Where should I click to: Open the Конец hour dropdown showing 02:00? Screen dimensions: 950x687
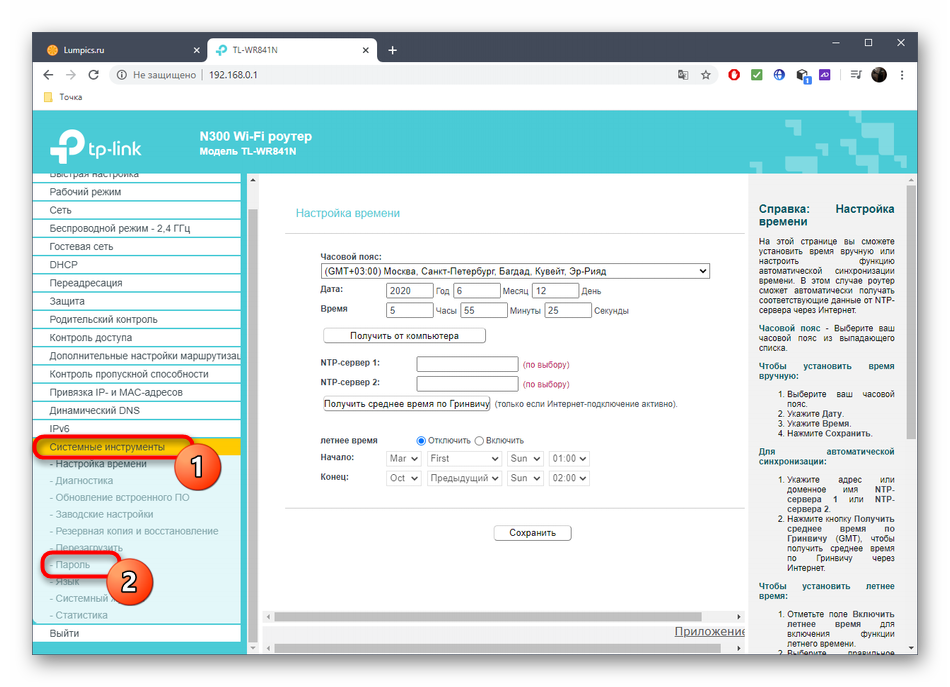point(569,479)
